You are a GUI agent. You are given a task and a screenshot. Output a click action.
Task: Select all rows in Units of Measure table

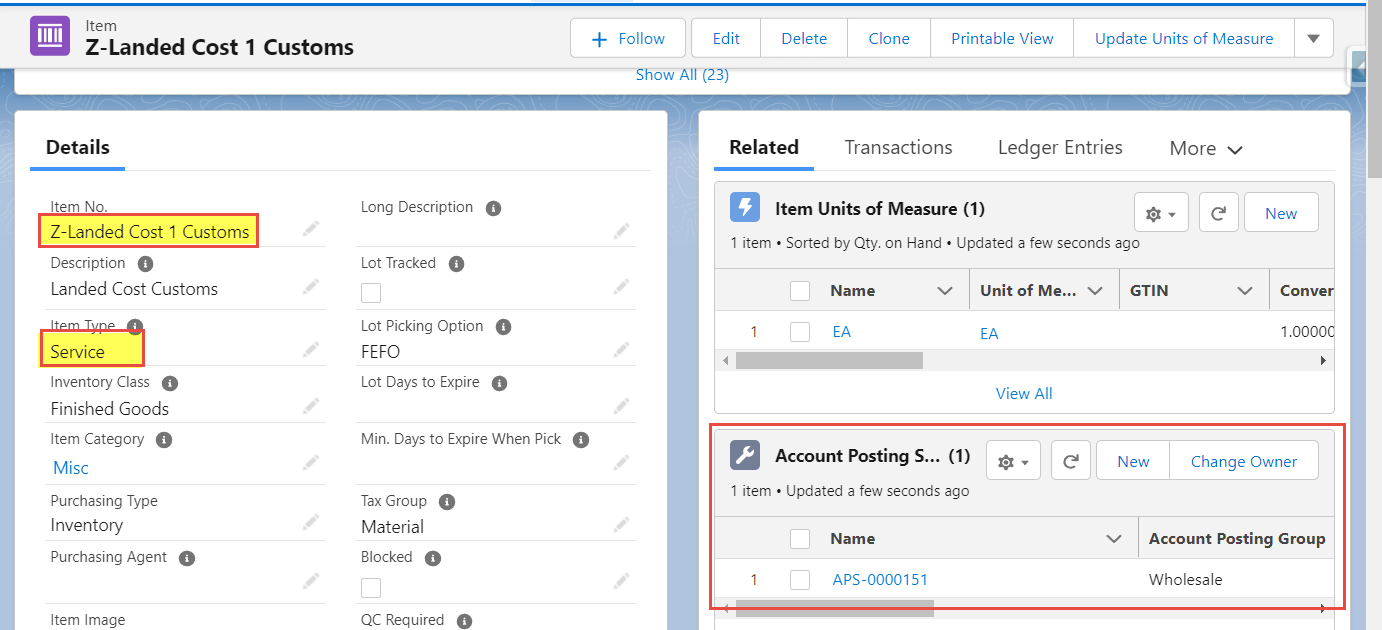tap(800, 291)
